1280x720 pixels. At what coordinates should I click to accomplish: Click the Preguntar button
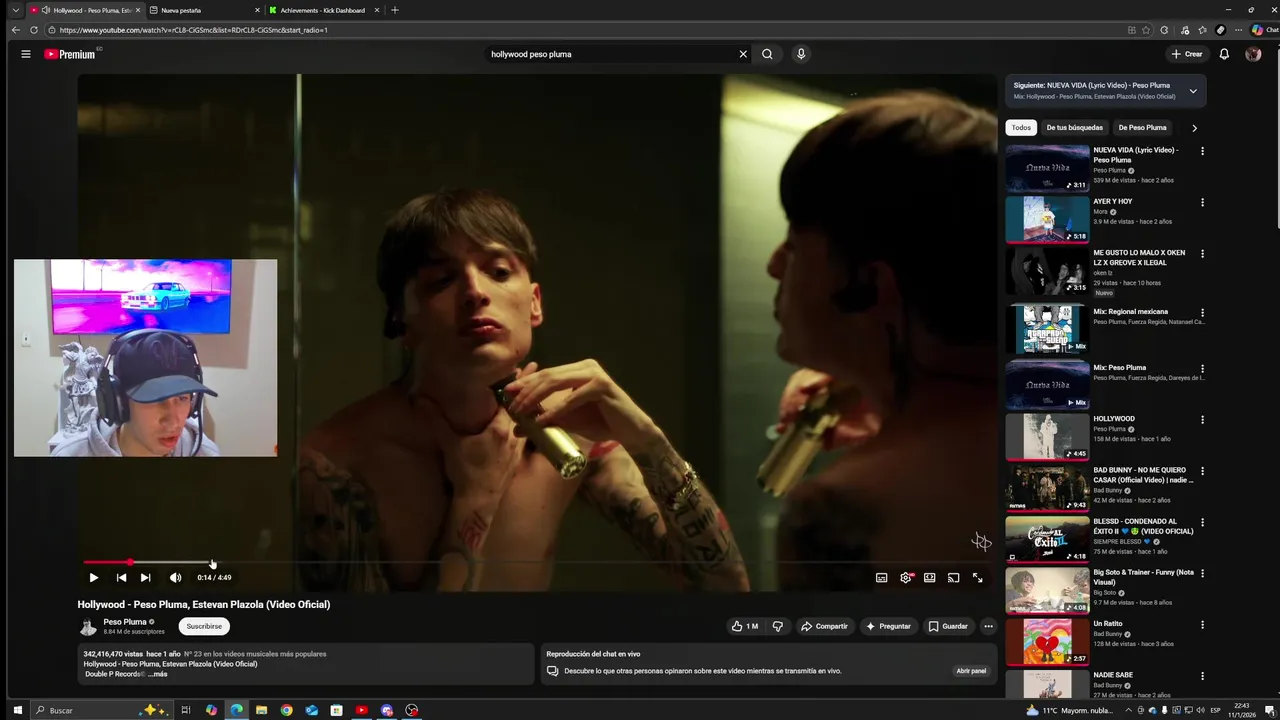click(888, 626)
